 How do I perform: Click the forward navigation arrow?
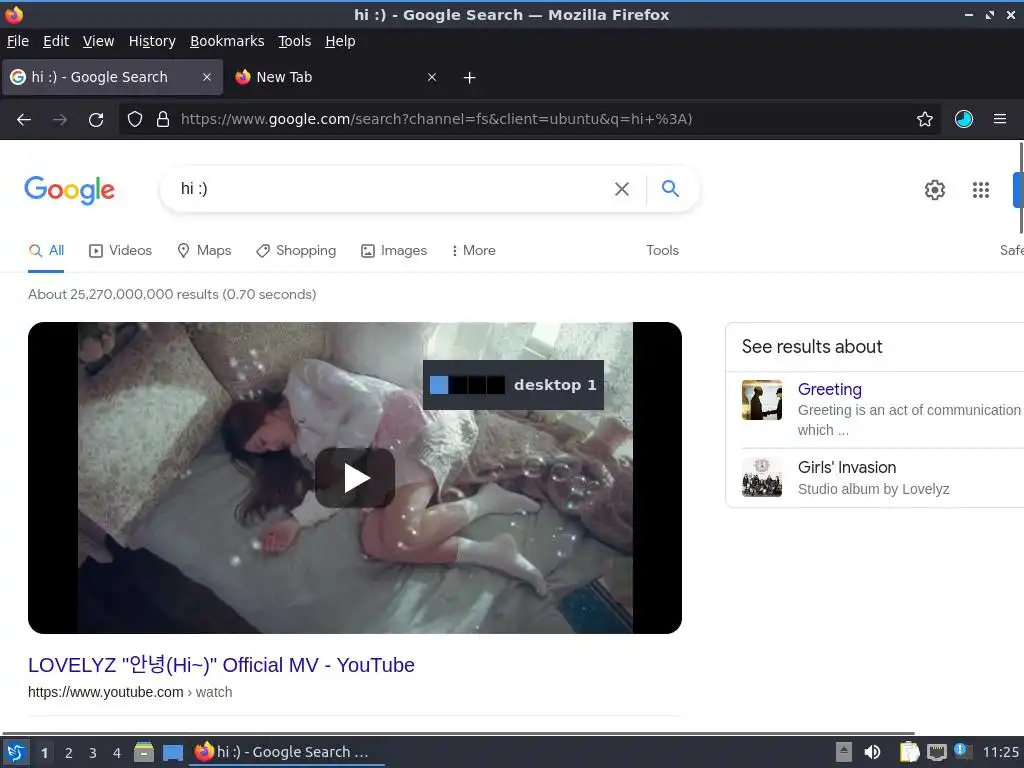point(60,120)
